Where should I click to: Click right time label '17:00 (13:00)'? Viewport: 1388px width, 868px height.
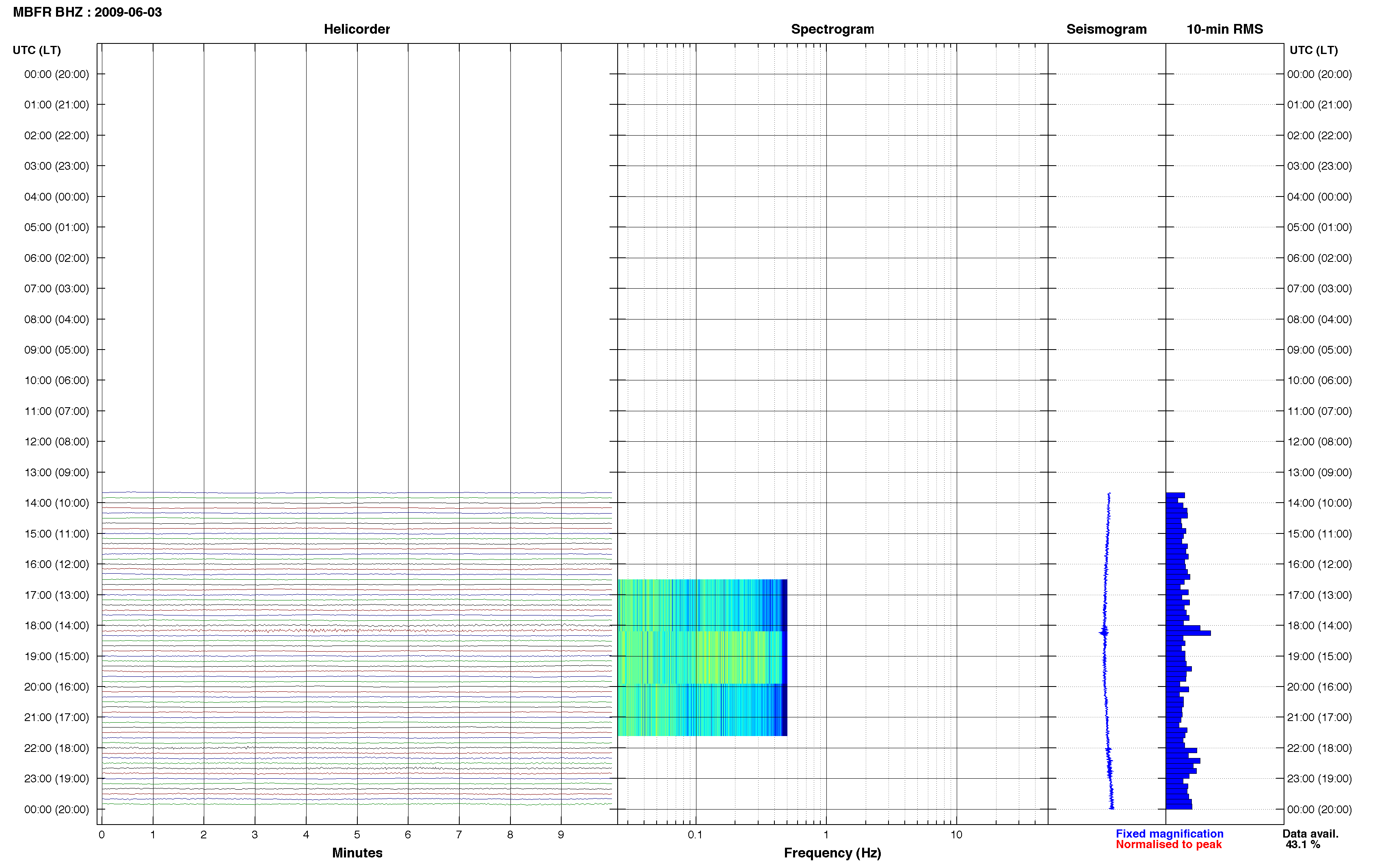pos(1319,595)
